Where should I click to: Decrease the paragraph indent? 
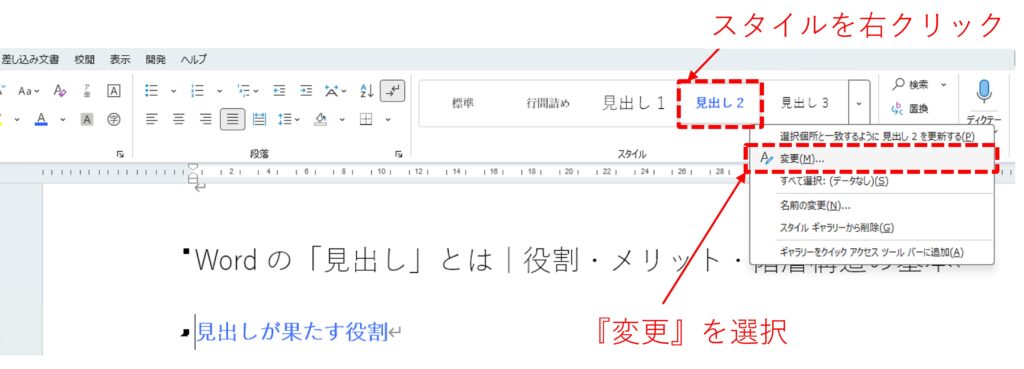(x=280, y=91)
